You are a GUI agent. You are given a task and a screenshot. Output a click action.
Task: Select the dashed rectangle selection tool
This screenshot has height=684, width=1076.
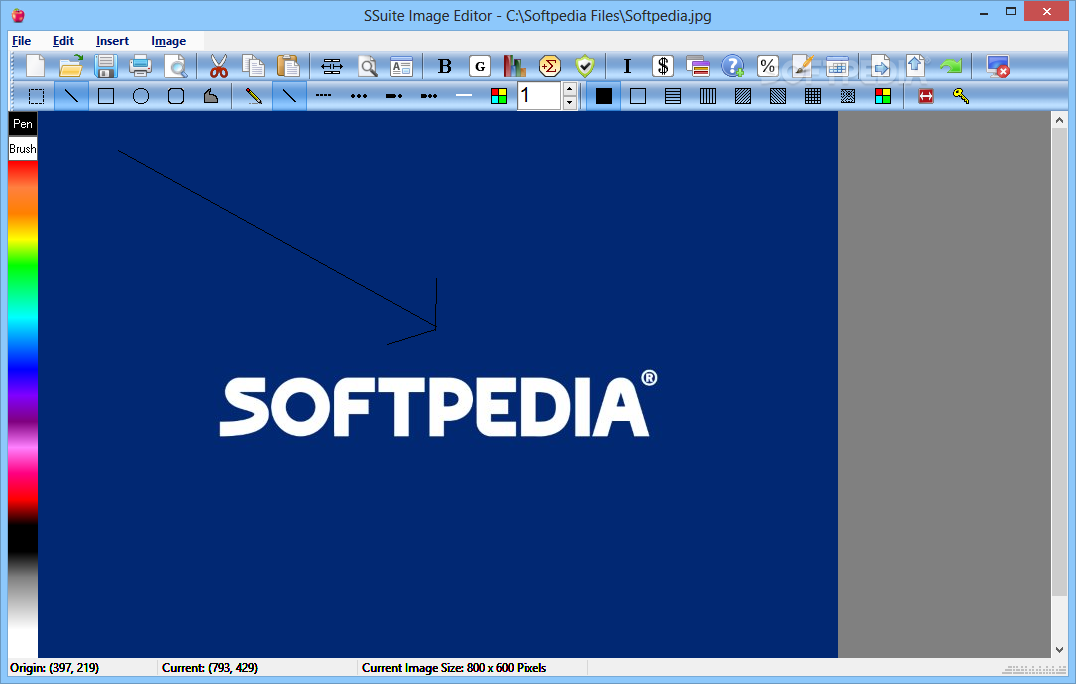click(36, 96)
